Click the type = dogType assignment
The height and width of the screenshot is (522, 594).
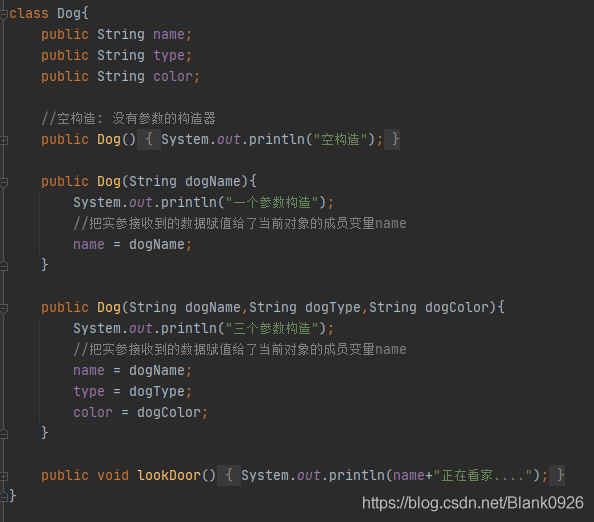[133, 391]
